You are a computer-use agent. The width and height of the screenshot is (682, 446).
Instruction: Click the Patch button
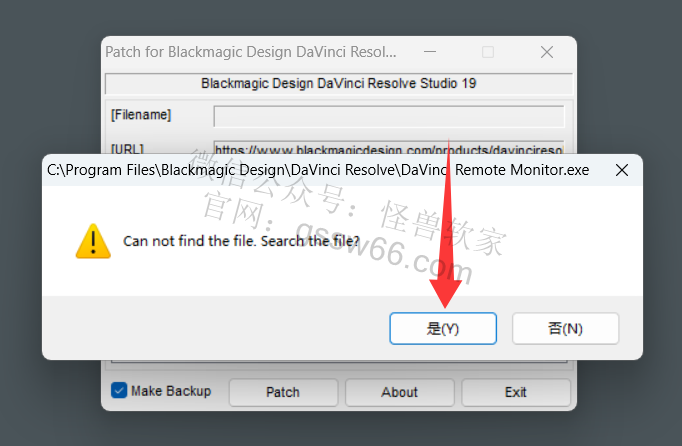(283, 392)
